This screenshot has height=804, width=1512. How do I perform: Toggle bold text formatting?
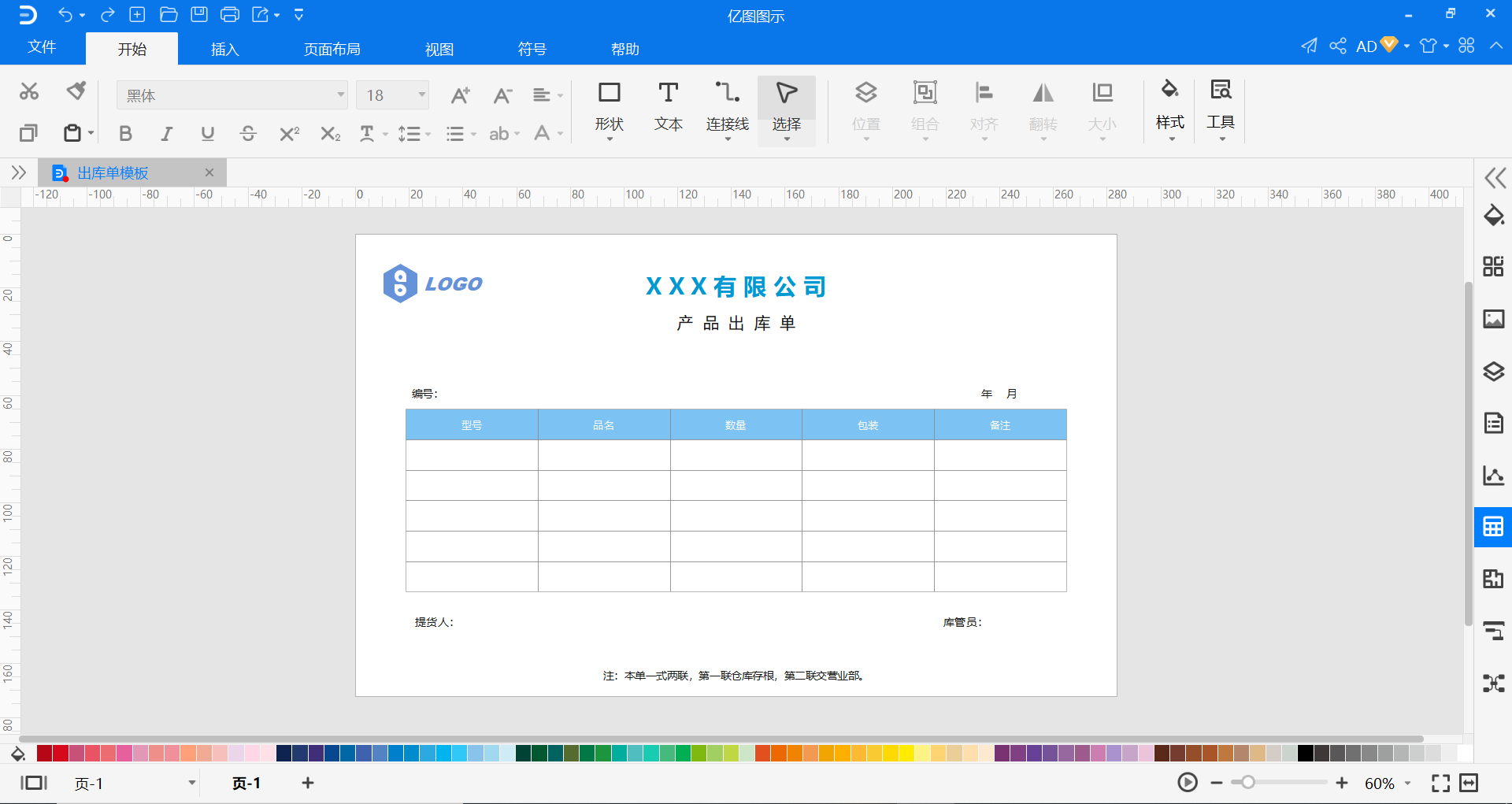(x=125, y=134)
